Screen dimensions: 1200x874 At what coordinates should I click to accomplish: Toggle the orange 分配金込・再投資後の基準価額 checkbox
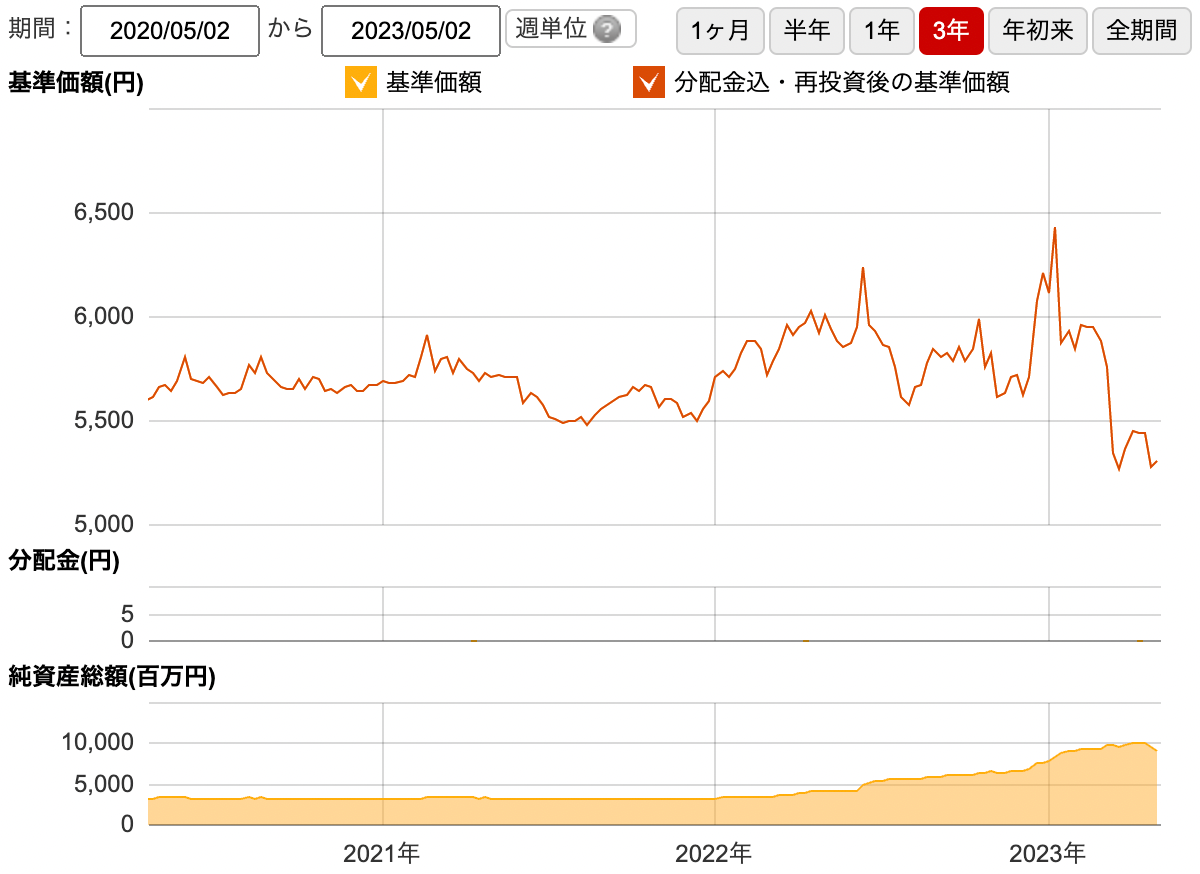pos(649,83)
